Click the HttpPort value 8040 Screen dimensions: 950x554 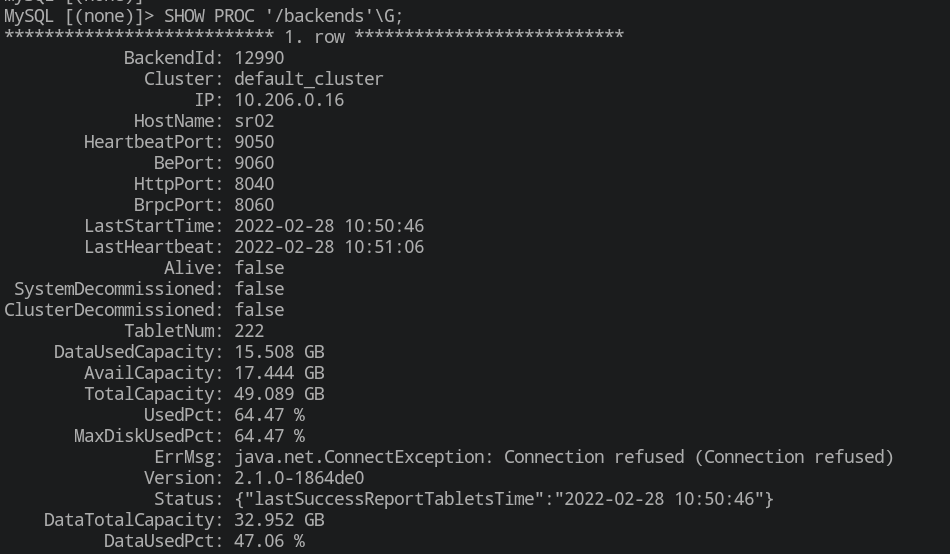(254, 184)
